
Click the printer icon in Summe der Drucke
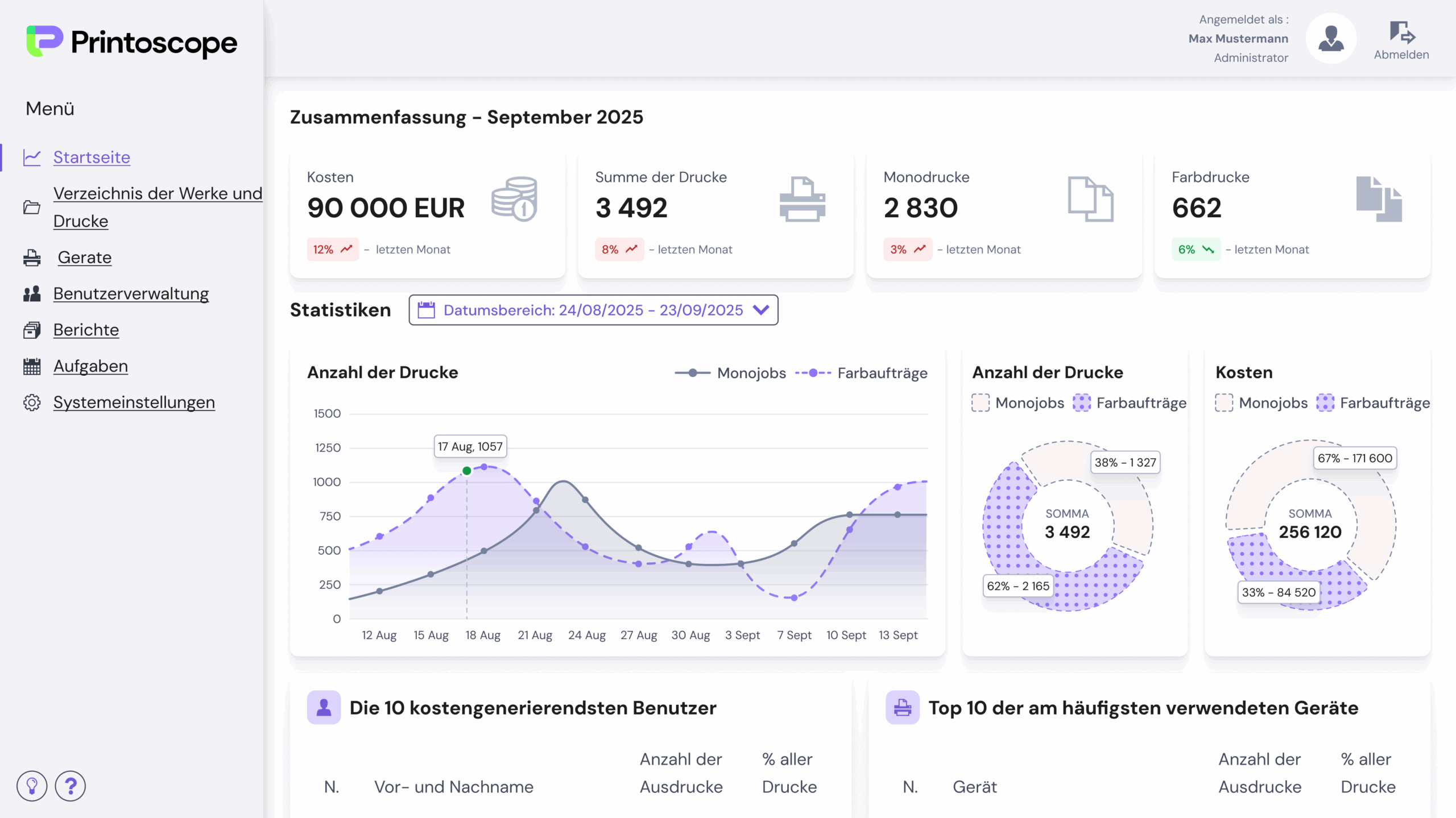802,199
